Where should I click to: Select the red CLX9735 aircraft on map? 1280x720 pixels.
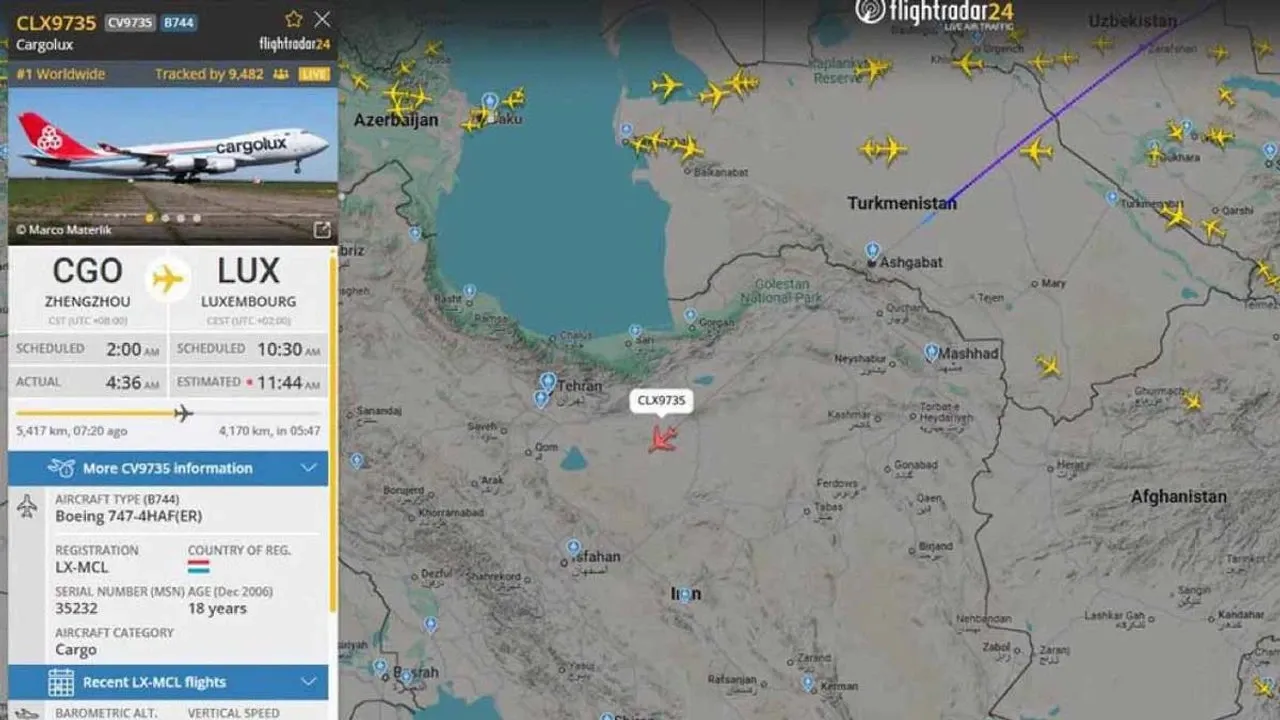coord(662,437)
